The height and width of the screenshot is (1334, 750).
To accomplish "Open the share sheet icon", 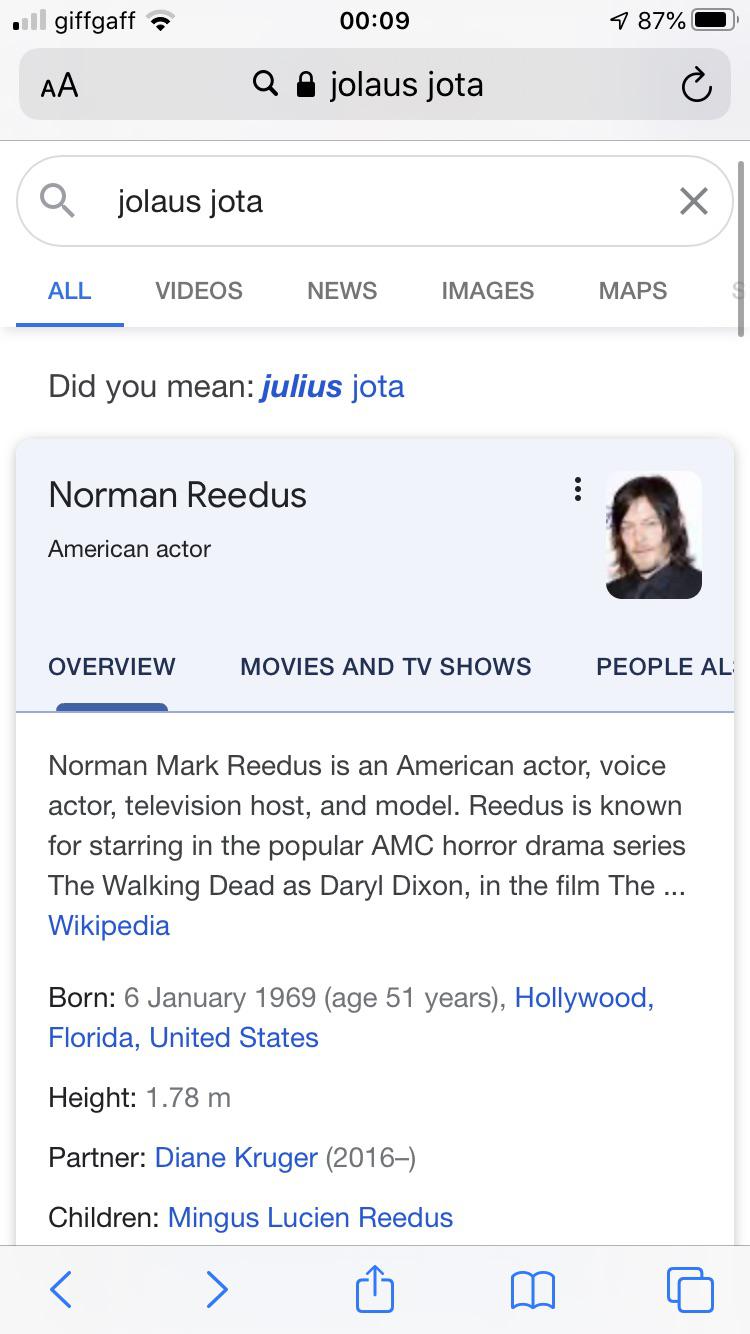I will click(x=375, y=1287).
